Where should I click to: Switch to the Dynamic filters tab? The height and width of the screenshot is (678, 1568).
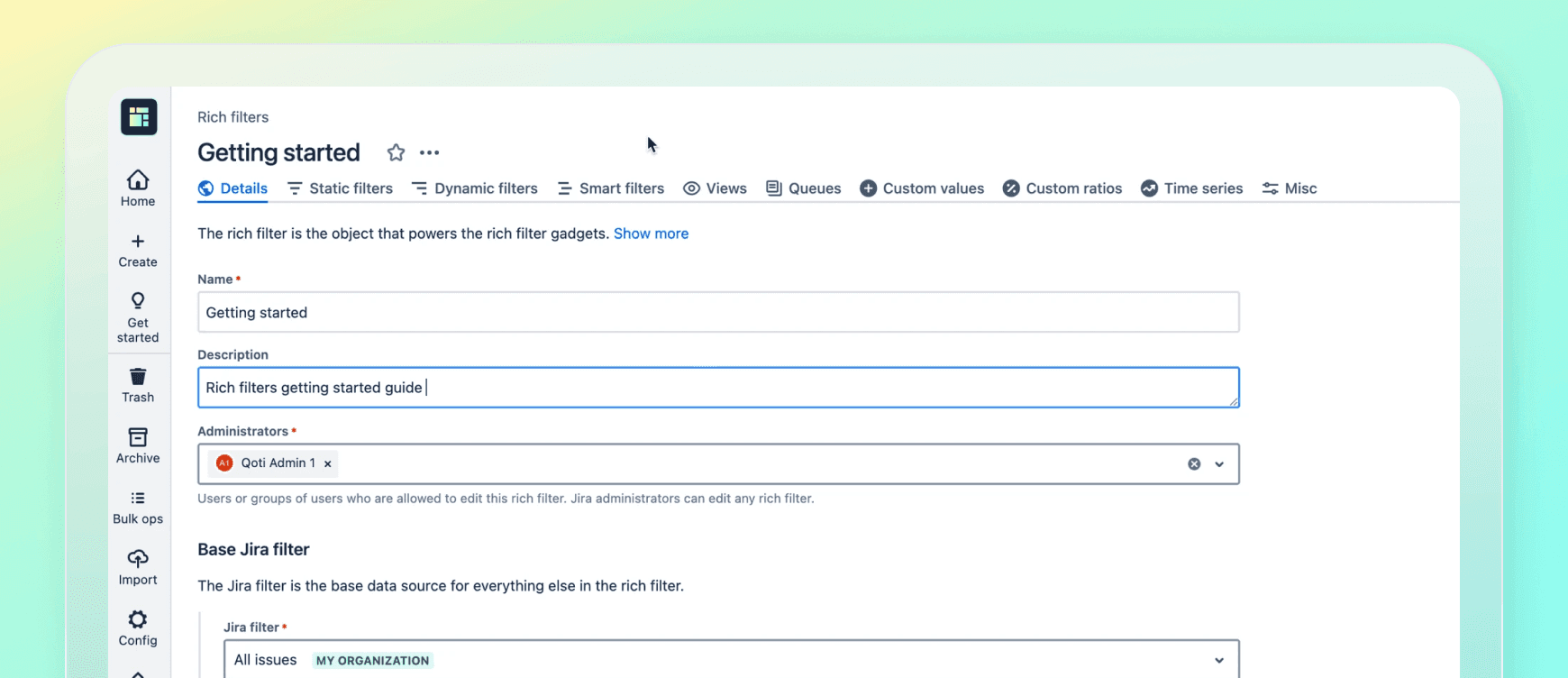tap(475, 188)
